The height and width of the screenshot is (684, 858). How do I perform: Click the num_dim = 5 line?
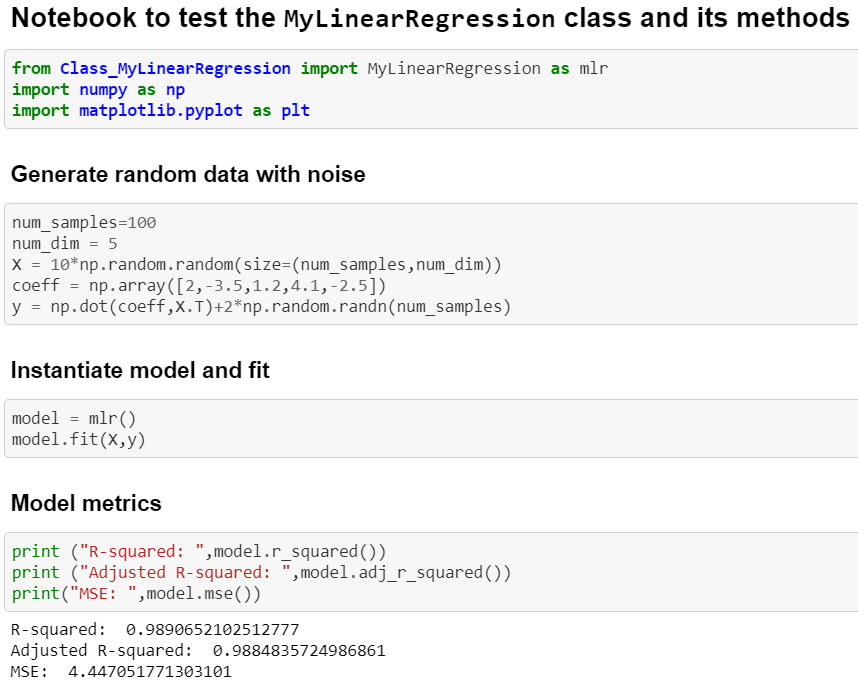tap(65, 244)
